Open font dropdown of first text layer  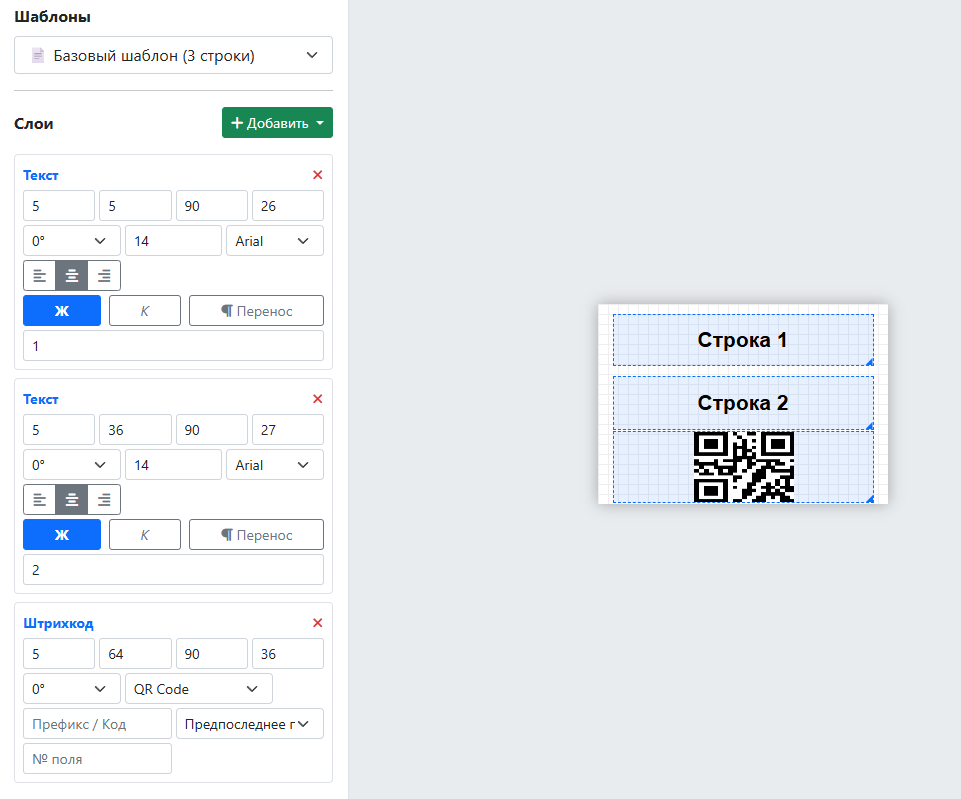point(275,241)
